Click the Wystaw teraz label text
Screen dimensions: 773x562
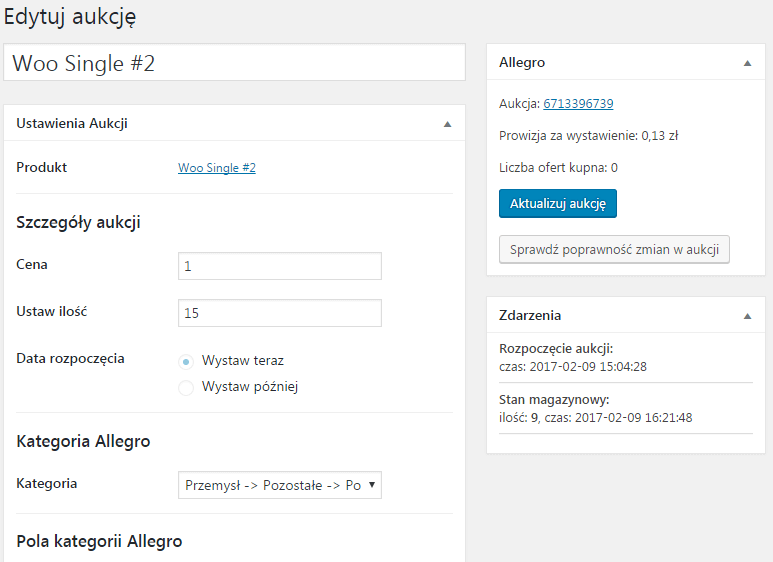coord(243,360)
